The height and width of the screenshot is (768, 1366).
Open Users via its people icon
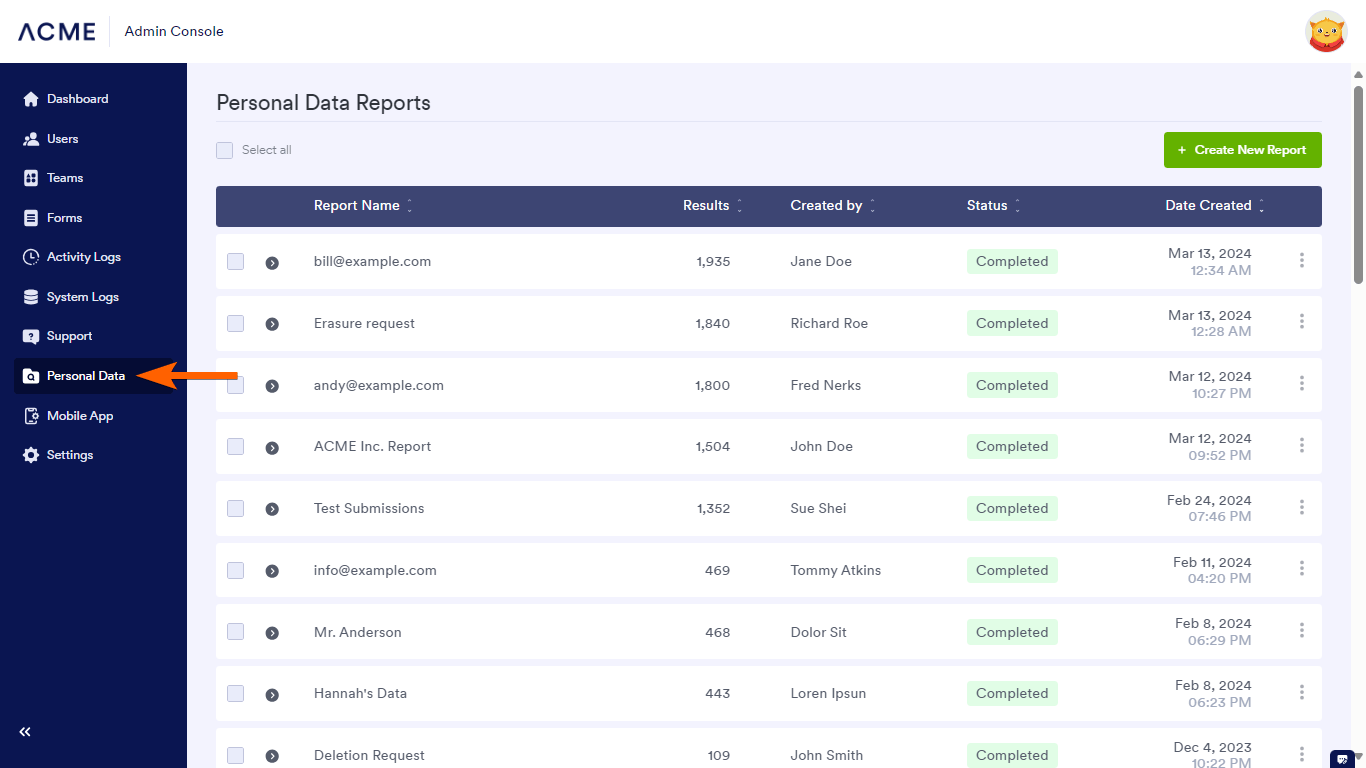(30, 139)
